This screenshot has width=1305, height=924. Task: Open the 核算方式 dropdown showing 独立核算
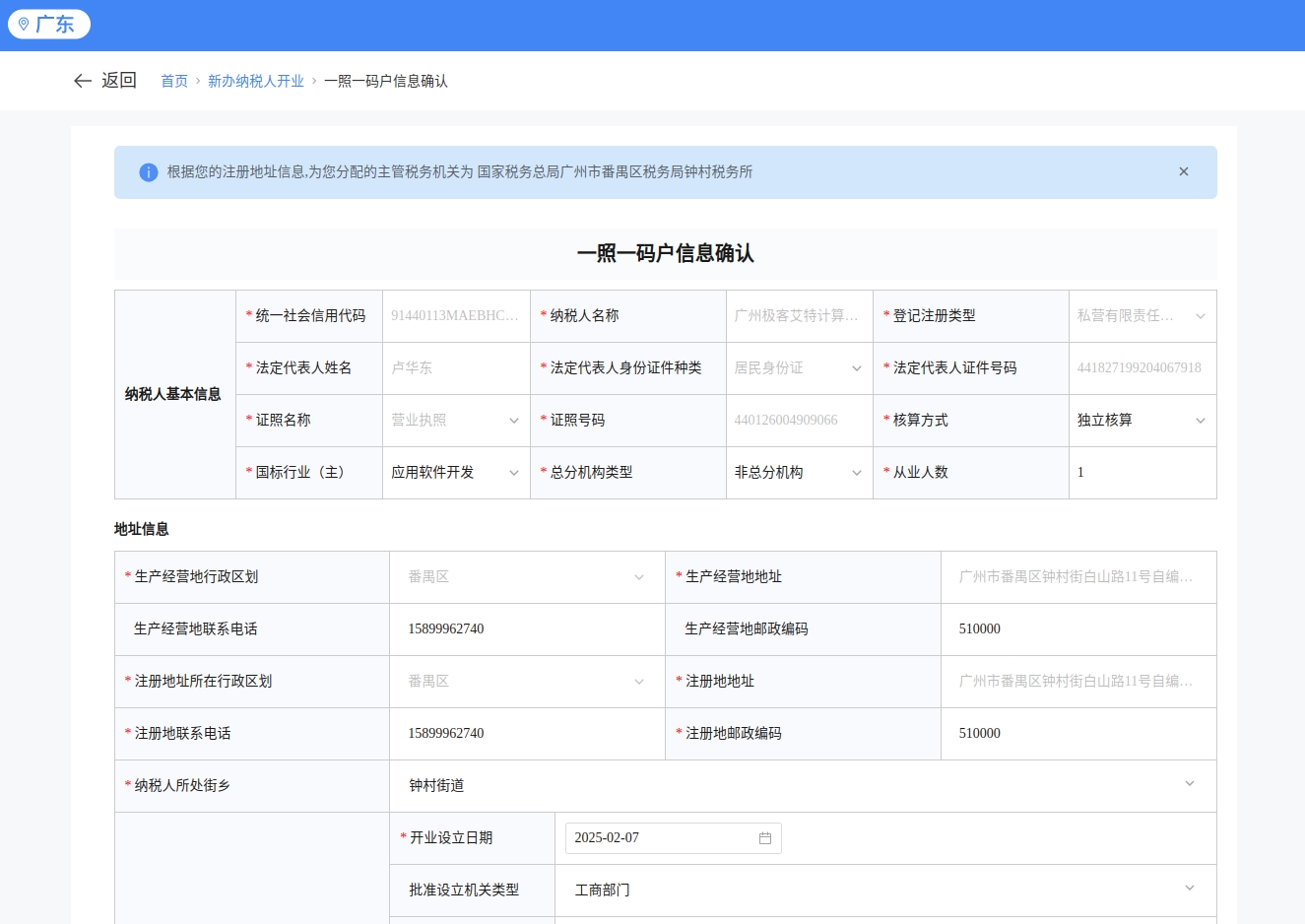(1142, 421)
